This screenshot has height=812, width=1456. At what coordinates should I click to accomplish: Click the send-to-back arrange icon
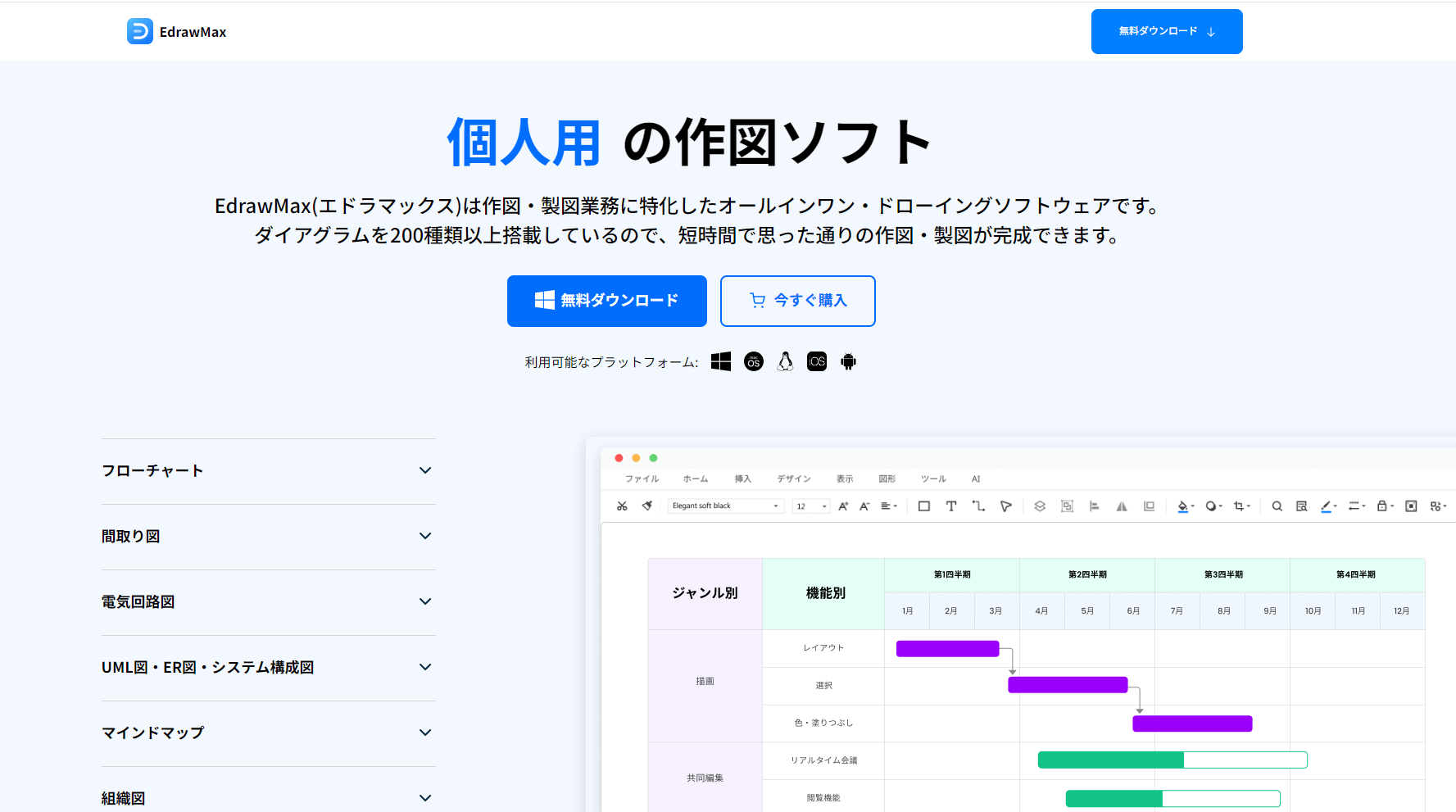click(x=1149, y=506)
